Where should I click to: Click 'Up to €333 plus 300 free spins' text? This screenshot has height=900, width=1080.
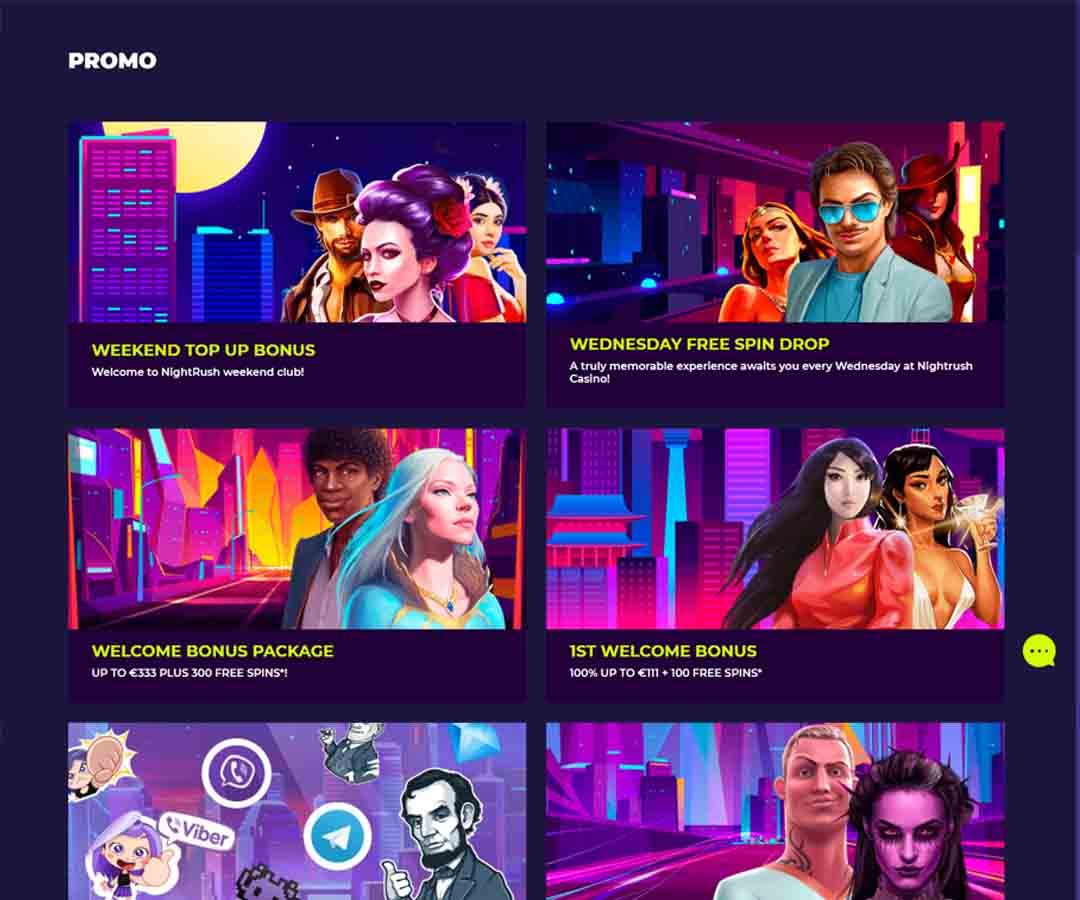189,673
